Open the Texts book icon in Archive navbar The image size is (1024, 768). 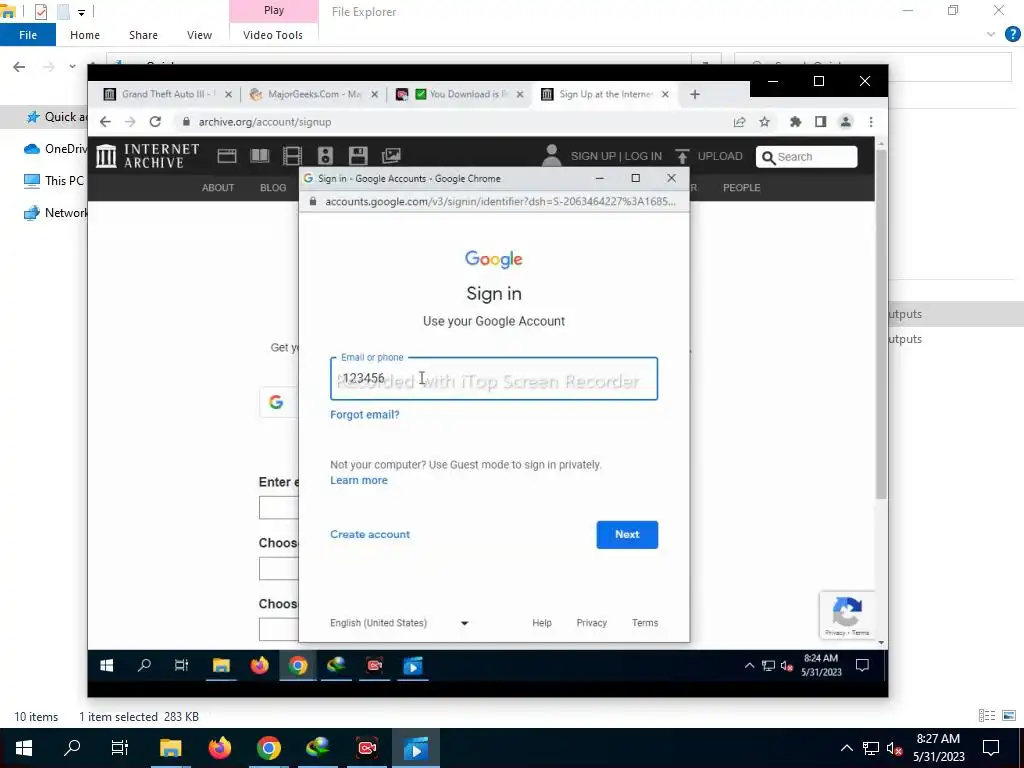259,155
